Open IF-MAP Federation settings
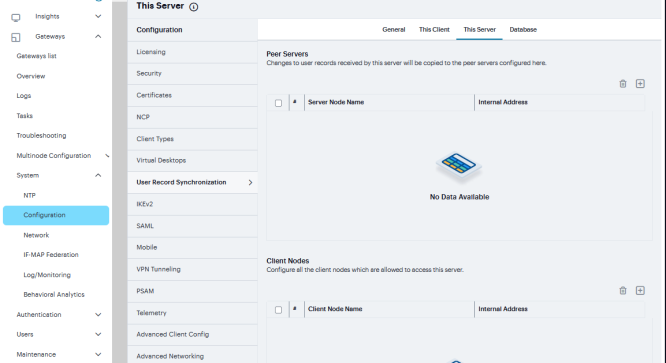The image size is (666, 363). click(x=51, y=255)
